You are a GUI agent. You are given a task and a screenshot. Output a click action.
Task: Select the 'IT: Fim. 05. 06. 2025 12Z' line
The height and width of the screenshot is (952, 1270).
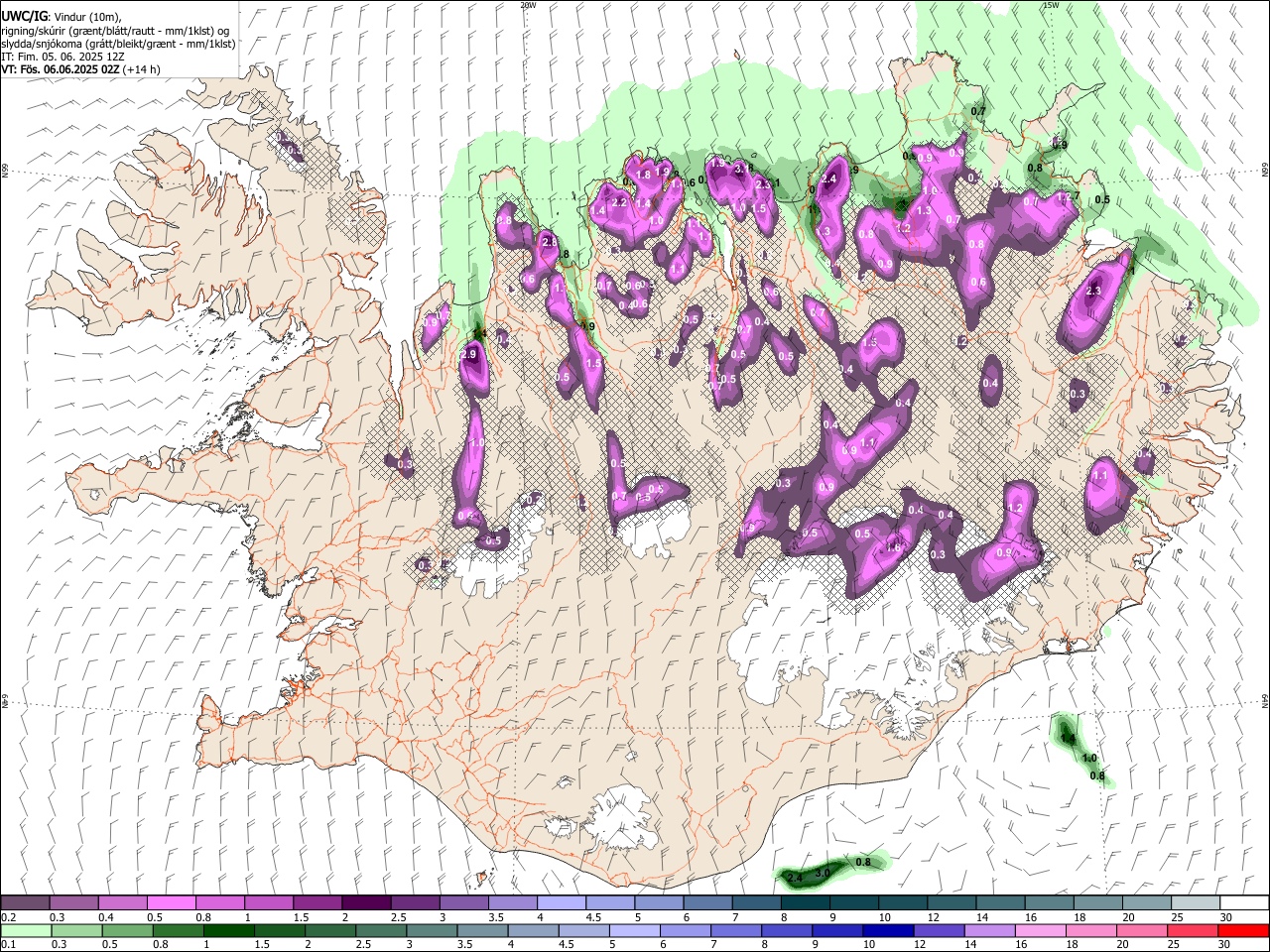pos(63,57)
